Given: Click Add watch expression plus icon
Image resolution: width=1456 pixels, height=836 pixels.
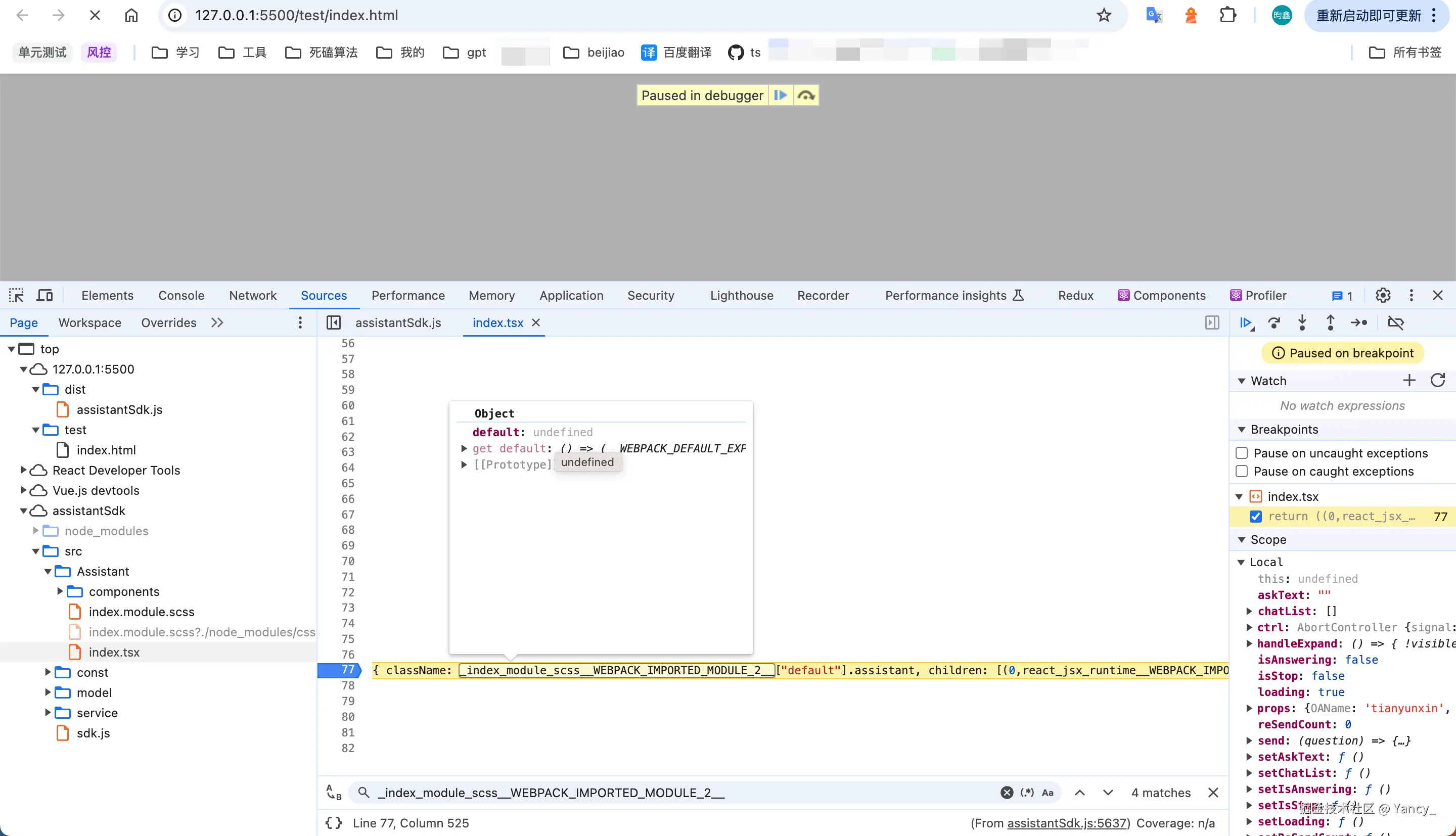Looking at the screenshot, I should click(1409, 380).
